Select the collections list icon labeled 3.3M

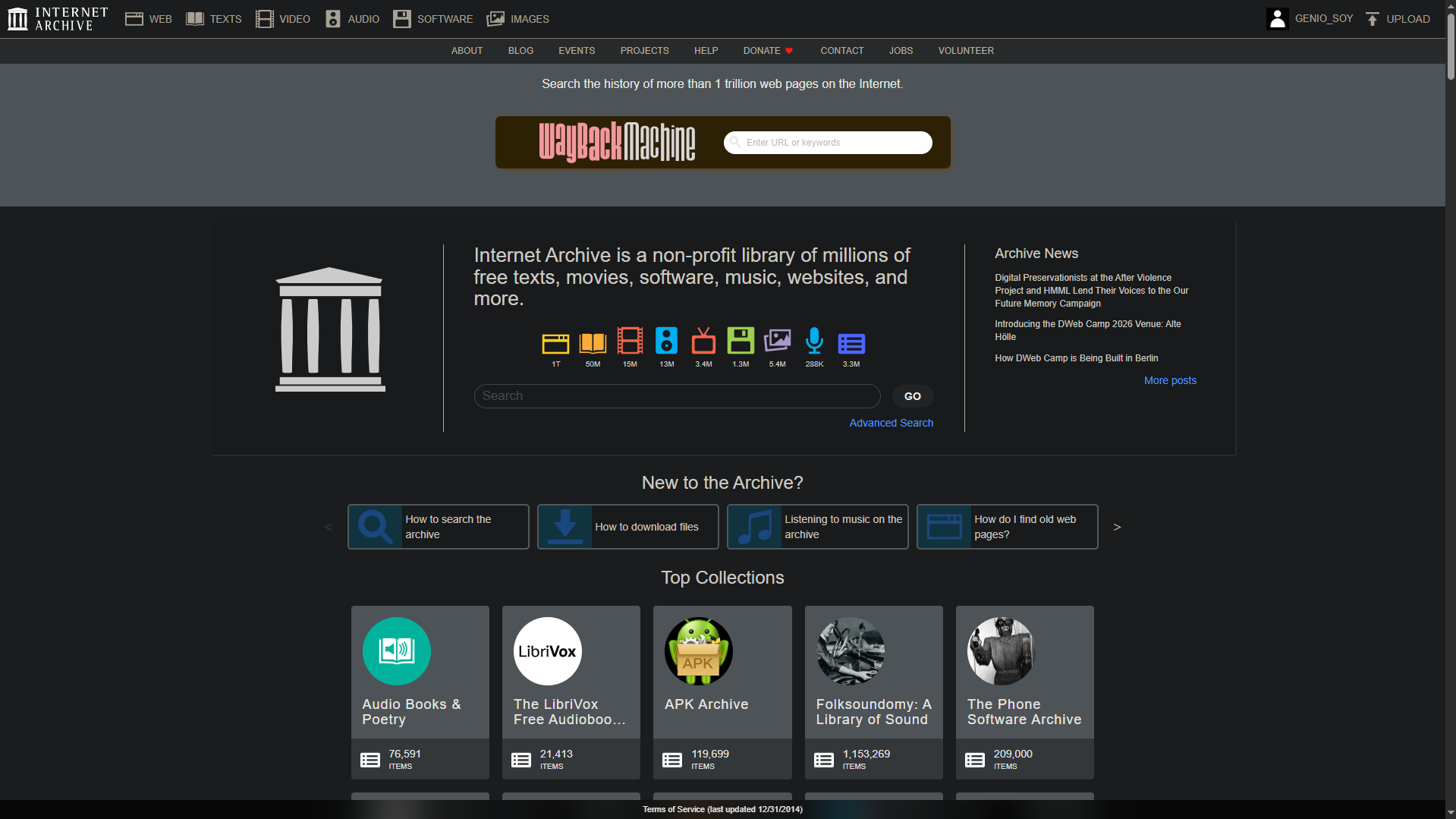[851, 344]
